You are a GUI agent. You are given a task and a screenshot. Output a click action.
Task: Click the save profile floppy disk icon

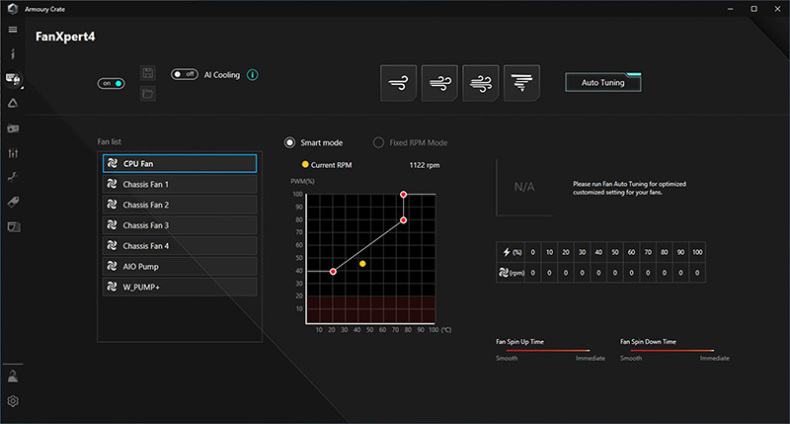[148, 73]
